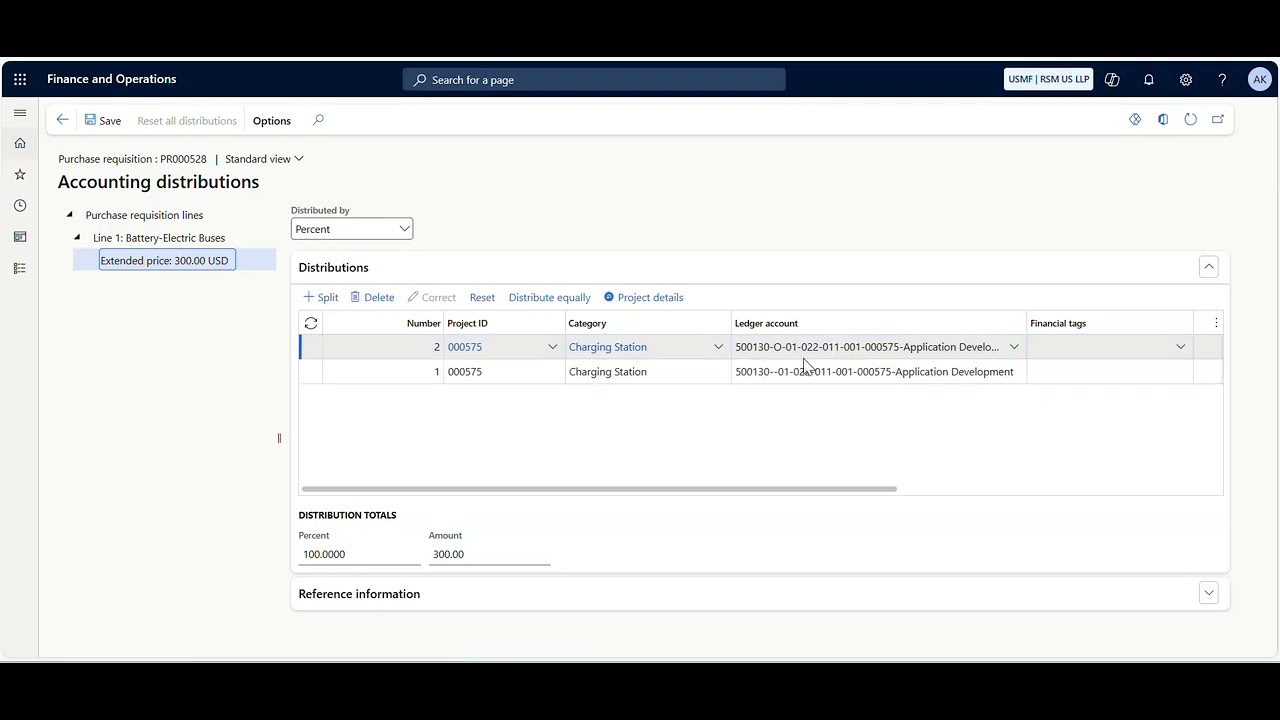Click the personalization diamond icon in action pane
Image resolution: width=1280 pixels, height=720 pixels.
(x=1135, y=120)
